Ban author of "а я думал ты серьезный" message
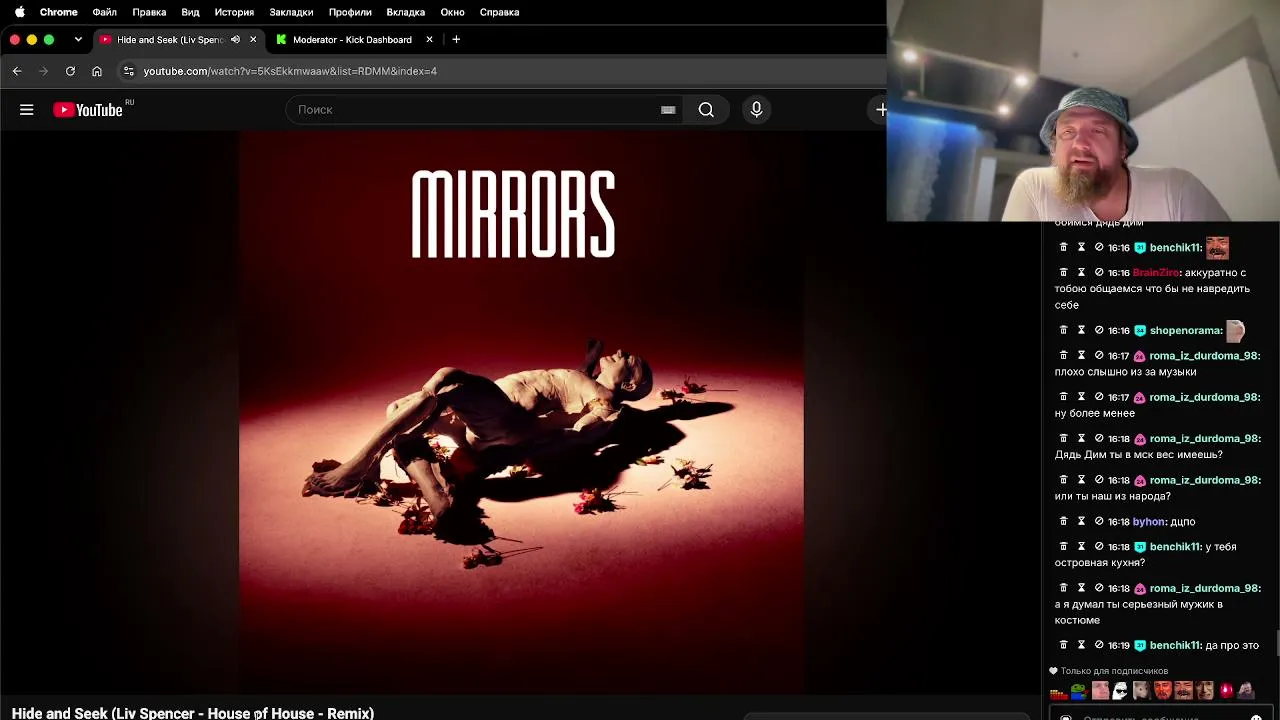 pyautogui.click(x=1099, y=588)
